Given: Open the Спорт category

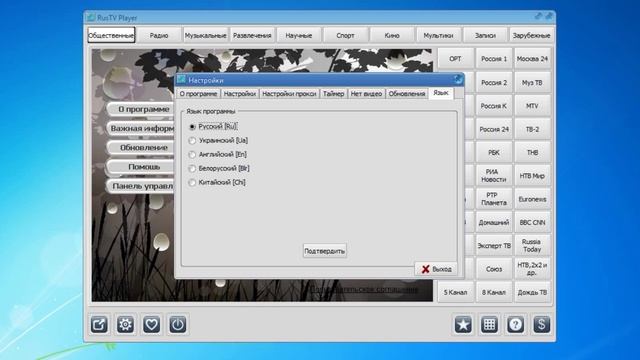Looking at the screenshot, I should tap(345, 35).
